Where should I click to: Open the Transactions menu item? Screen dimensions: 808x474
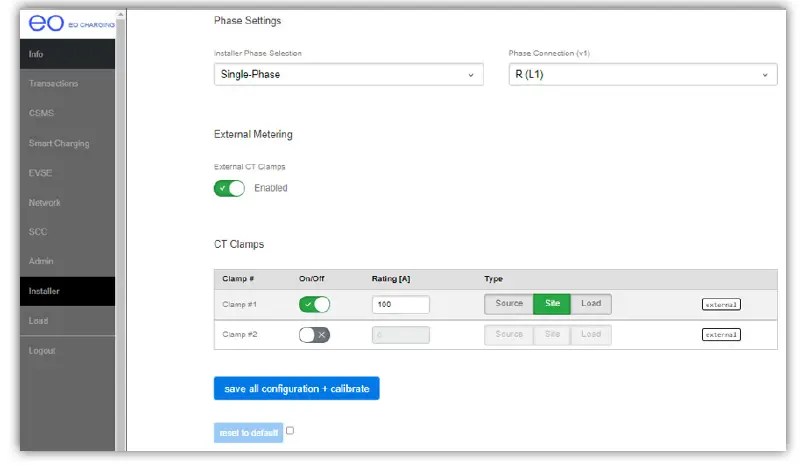click(x=54, y=83)
